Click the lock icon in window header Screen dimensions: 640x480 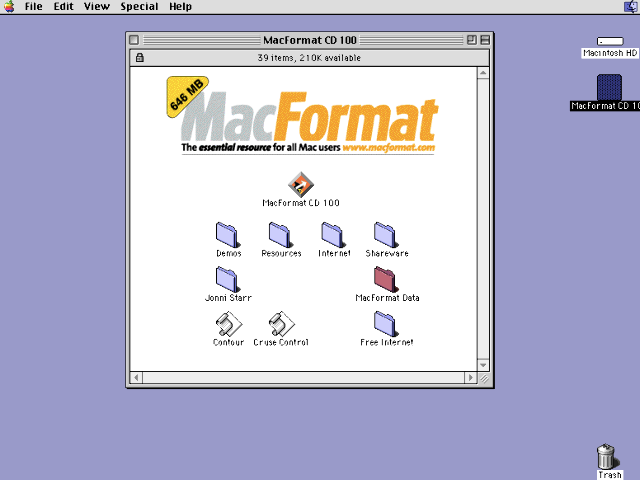[140, 58]
